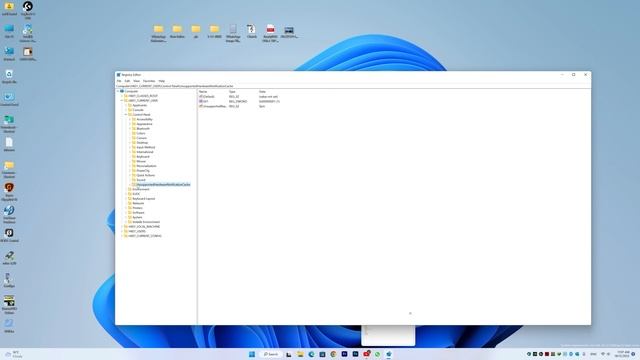
Task: Click the Console key folder icon
Action: point(130,110)
